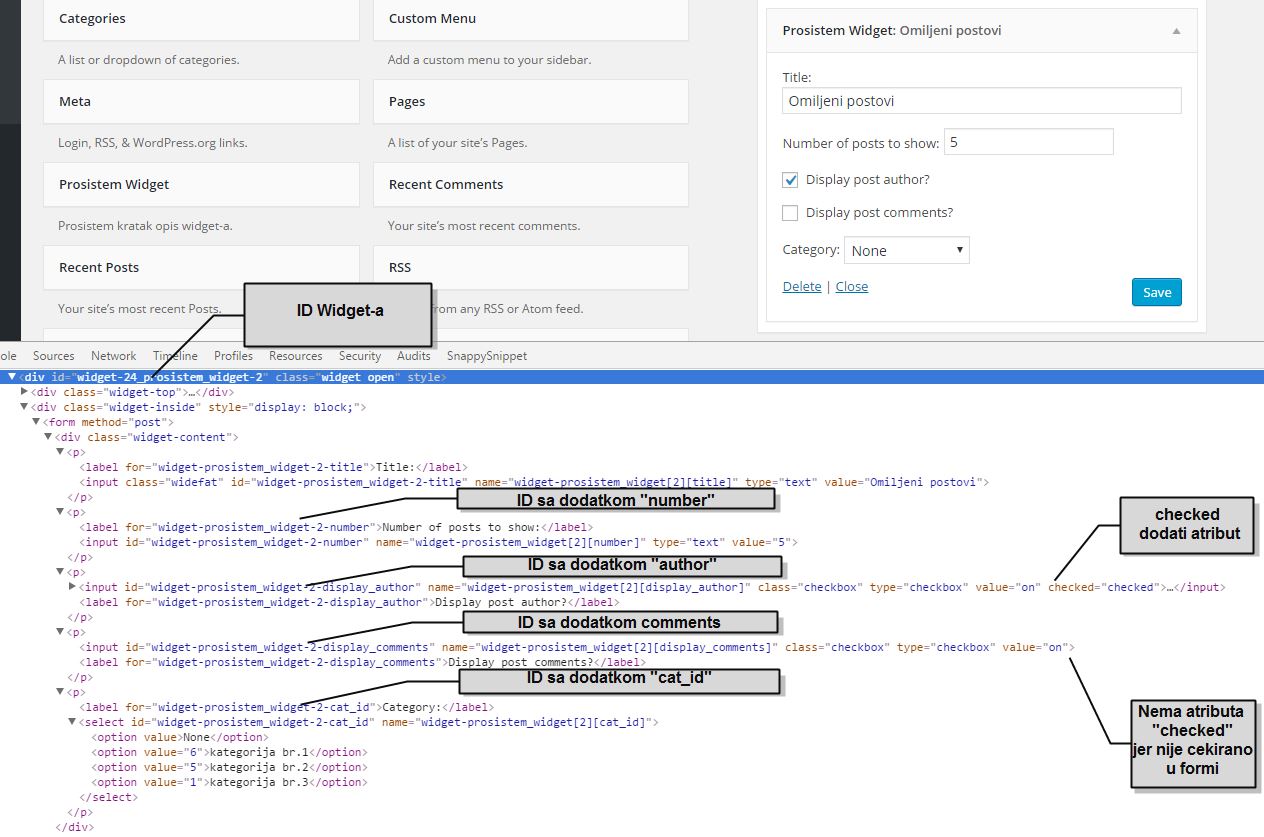
Task: Open the Audits tab
Action: click(x=413, y=356)
